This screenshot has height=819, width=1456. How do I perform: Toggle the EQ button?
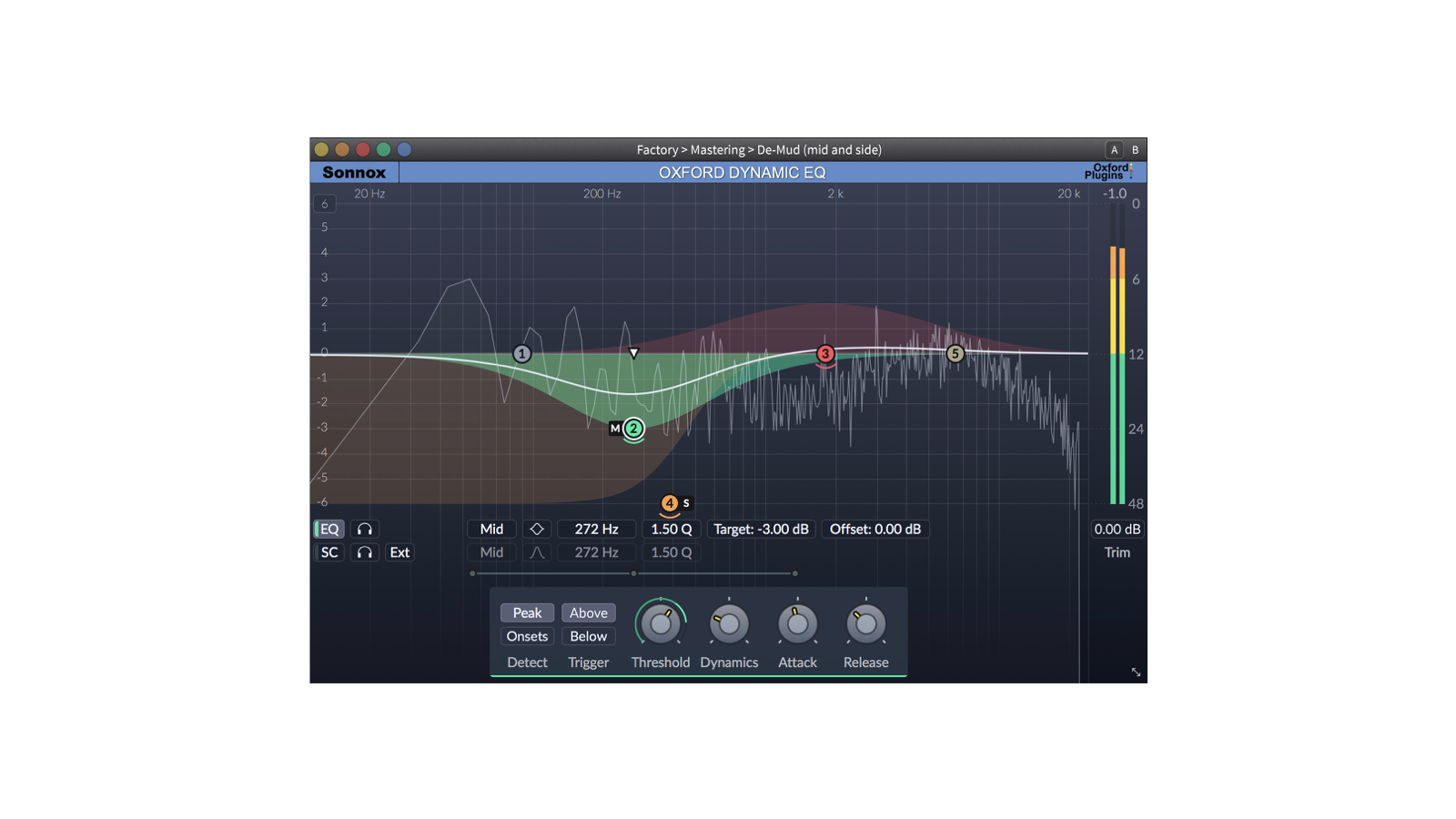(x=329, y=529)
